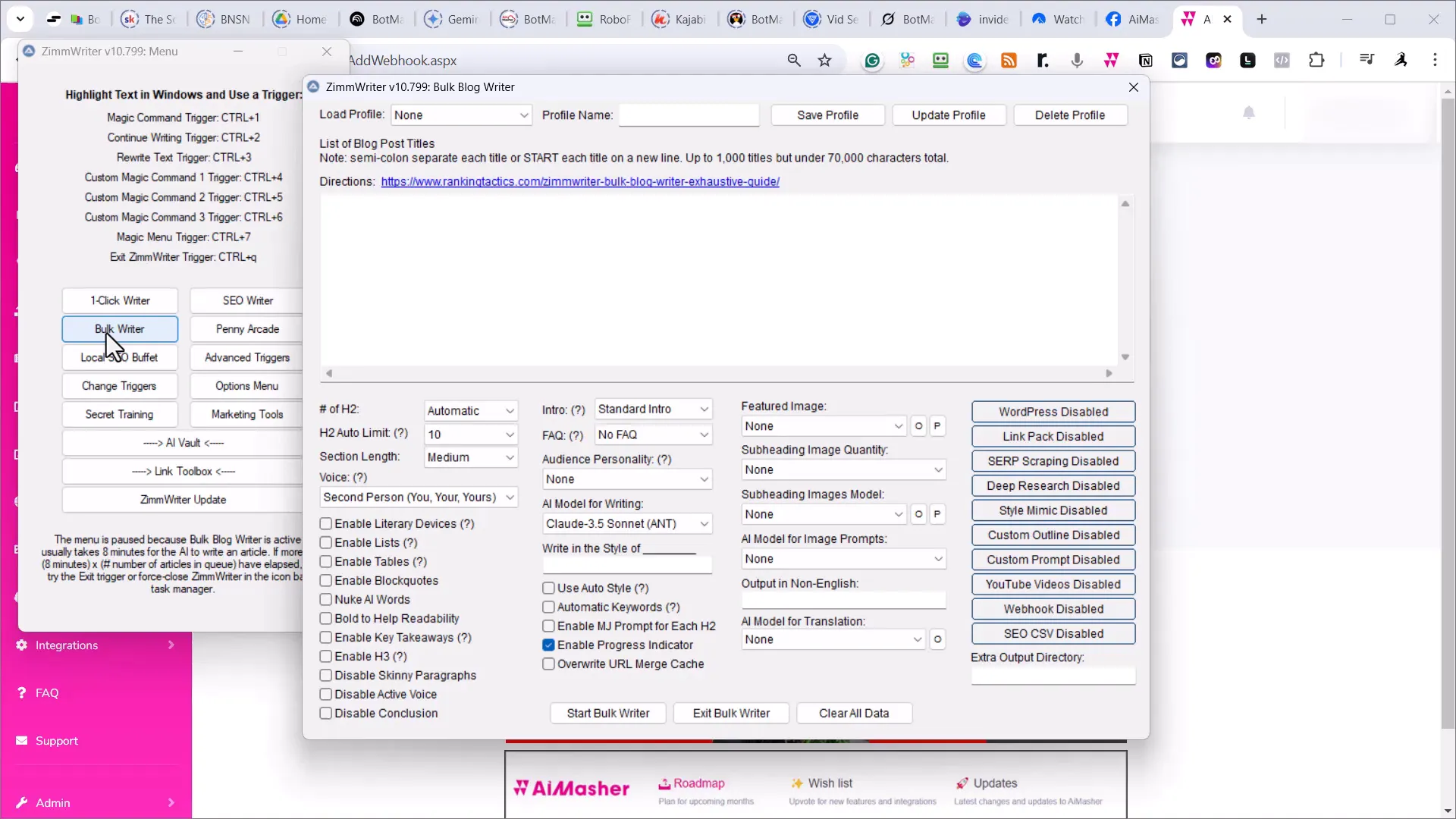Open Section Length dropdown
The height and width of the screenshot is (819, 1456).
470,457
